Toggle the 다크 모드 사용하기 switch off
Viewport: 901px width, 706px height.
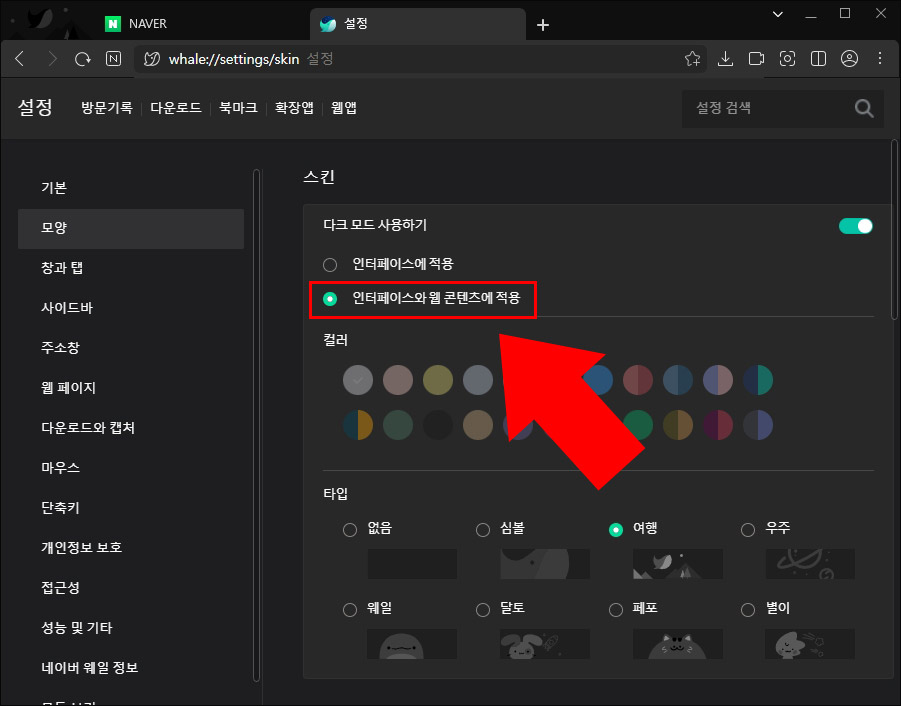click(x=855, y=225)
